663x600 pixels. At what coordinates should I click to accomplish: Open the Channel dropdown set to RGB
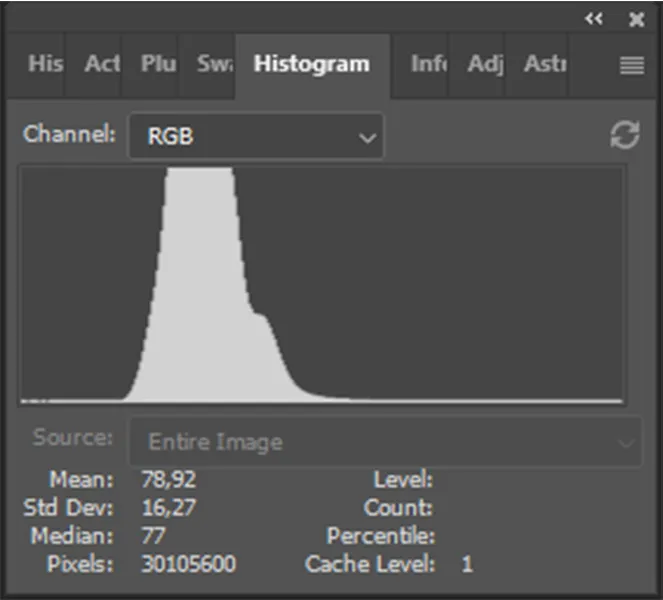pyautogui.click(x=256, y=136)
